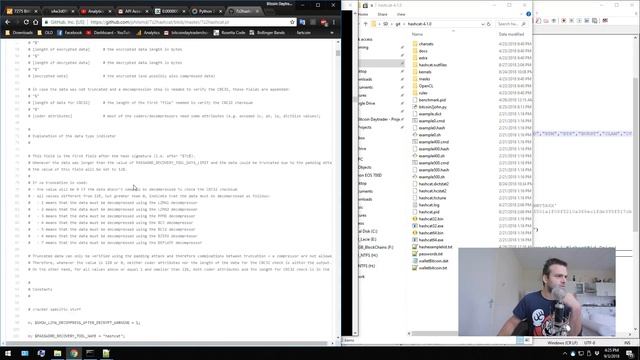Select the EOS 700D navigation item
The image size is (640, 360).
point(370,175)
